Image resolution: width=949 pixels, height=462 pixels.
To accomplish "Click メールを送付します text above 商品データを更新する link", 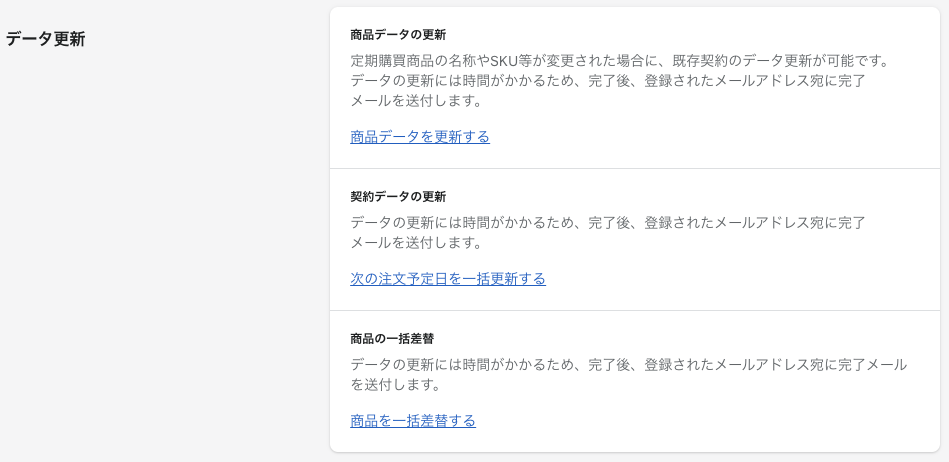I will [x=417, y=101].
